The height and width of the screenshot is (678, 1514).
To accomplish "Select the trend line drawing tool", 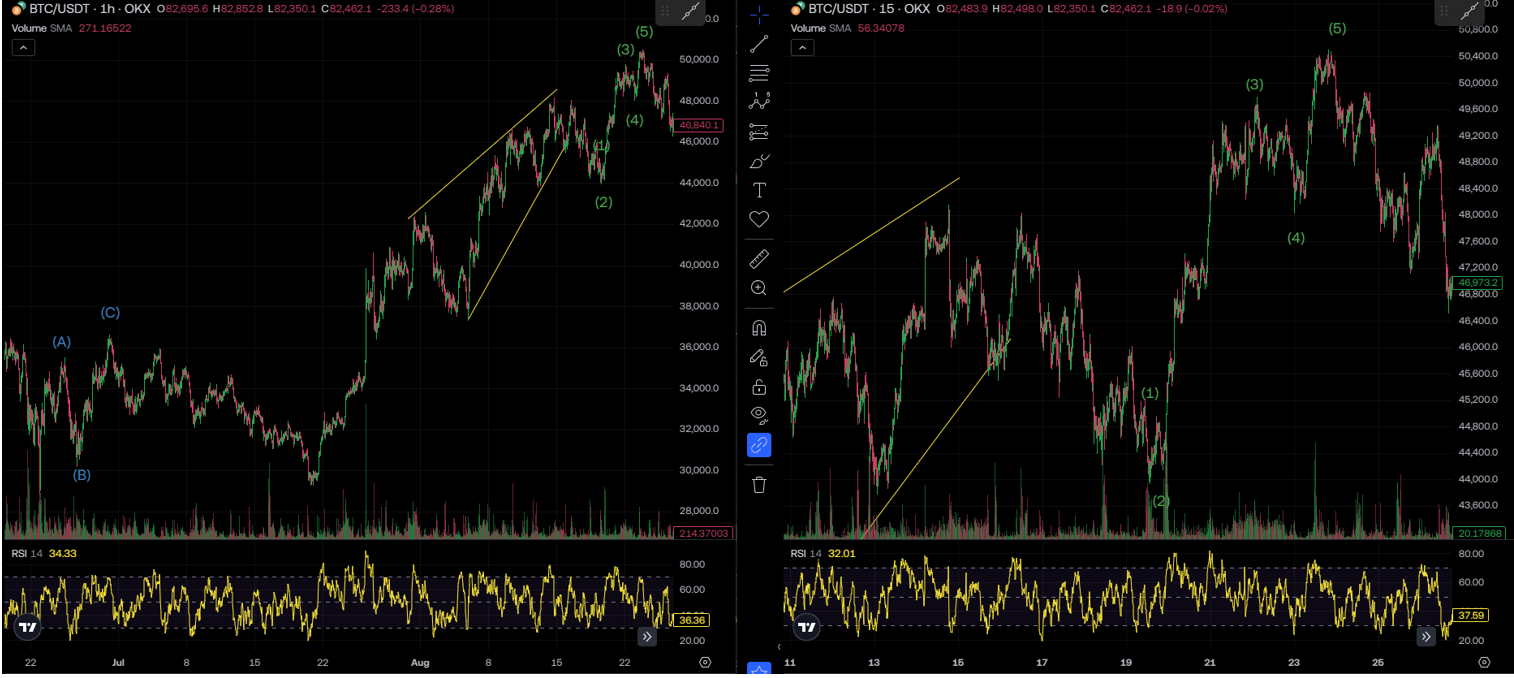I will (x=759, y=43).
